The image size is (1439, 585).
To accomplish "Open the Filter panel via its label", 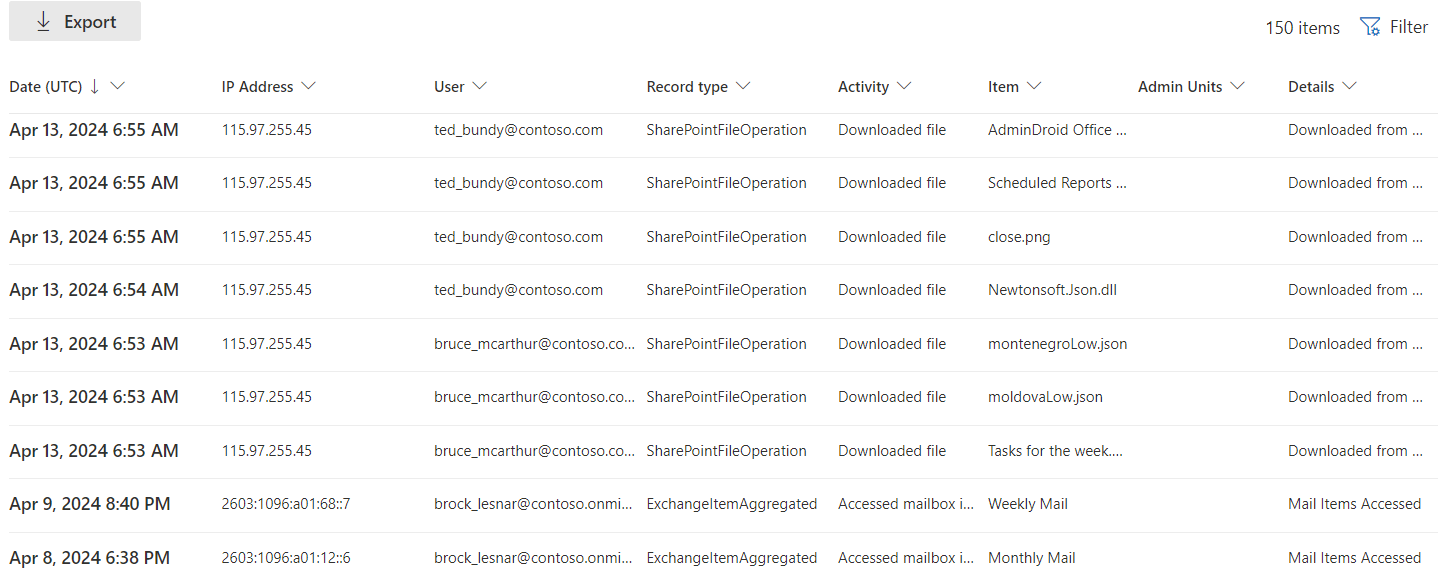I will 1408,27.
